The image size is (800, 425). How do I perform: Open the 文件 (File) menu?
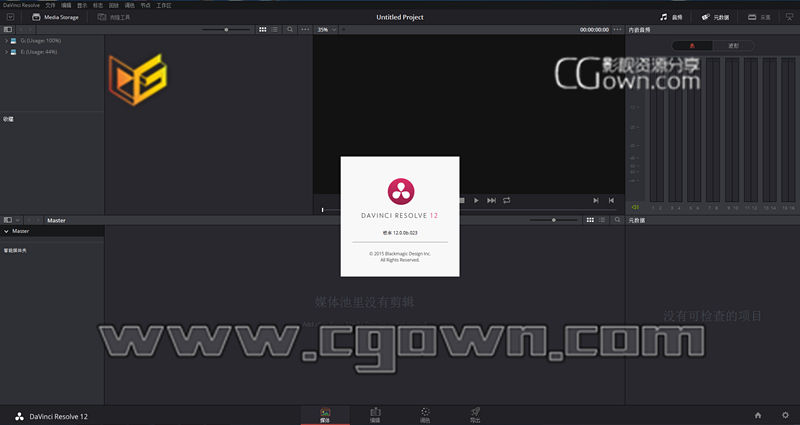click(51, 5)
